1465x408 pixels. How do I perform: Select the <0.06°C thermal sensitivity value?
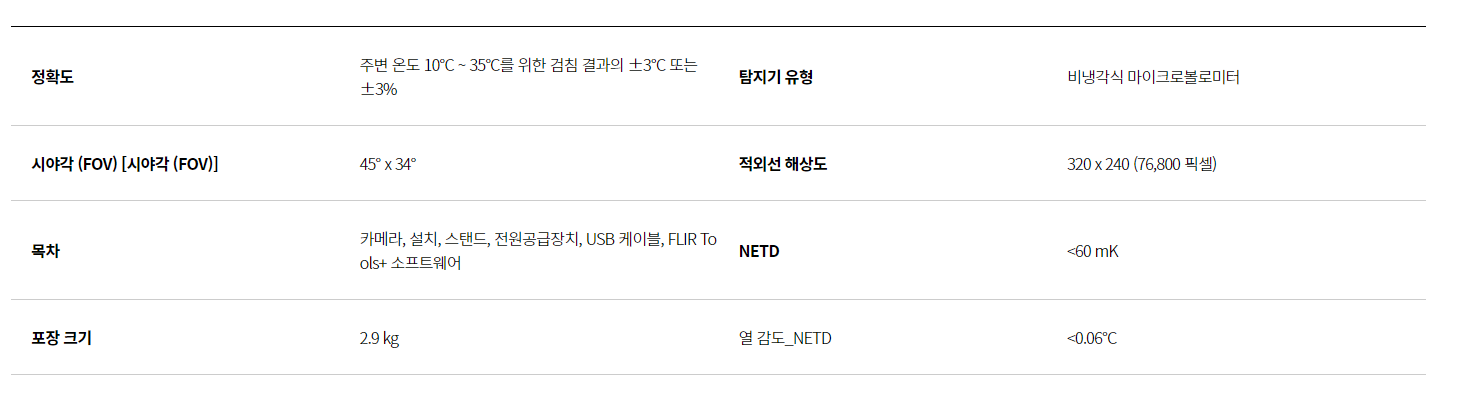point(1091,338)
